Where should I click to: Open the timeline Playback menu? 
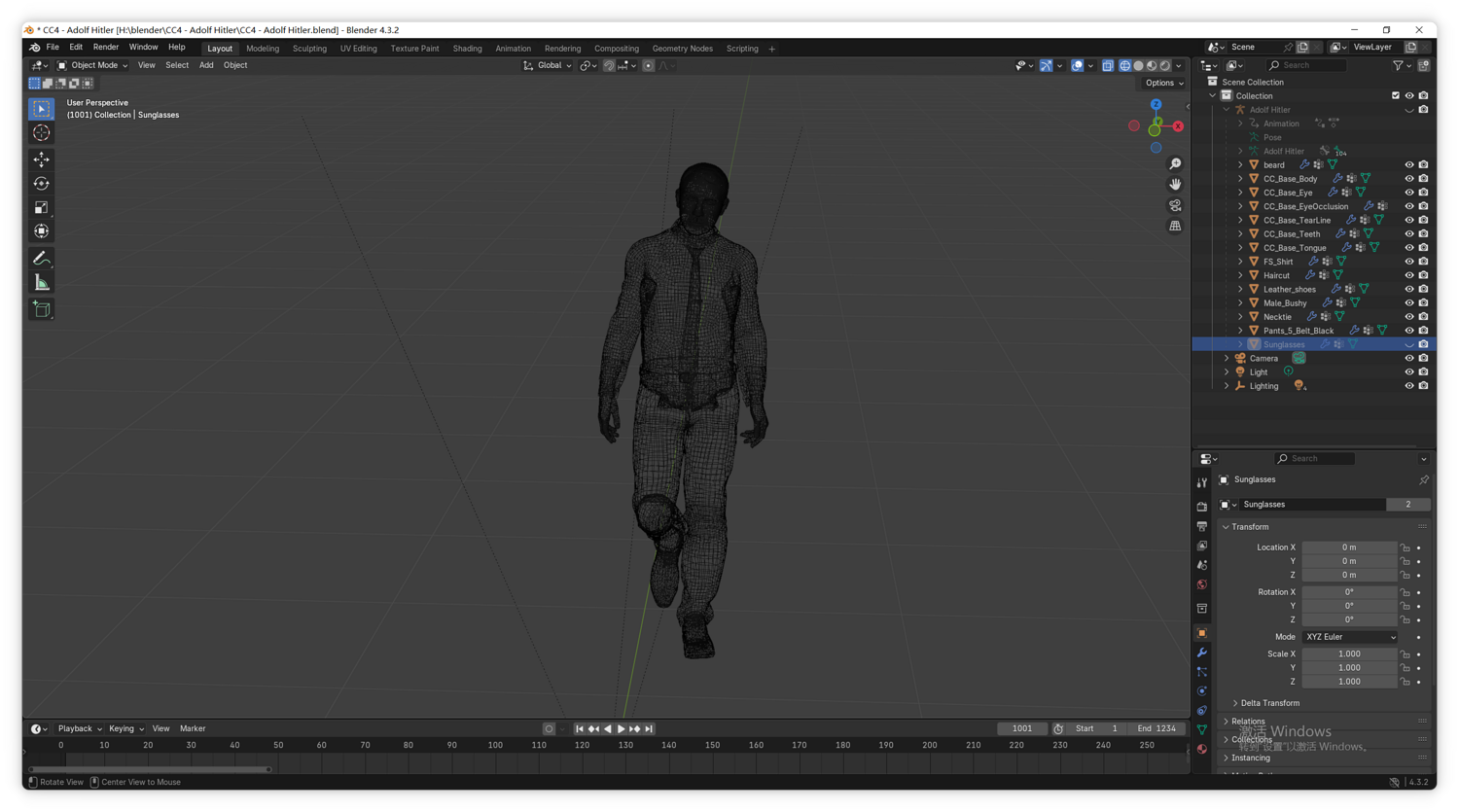[79, 729]
